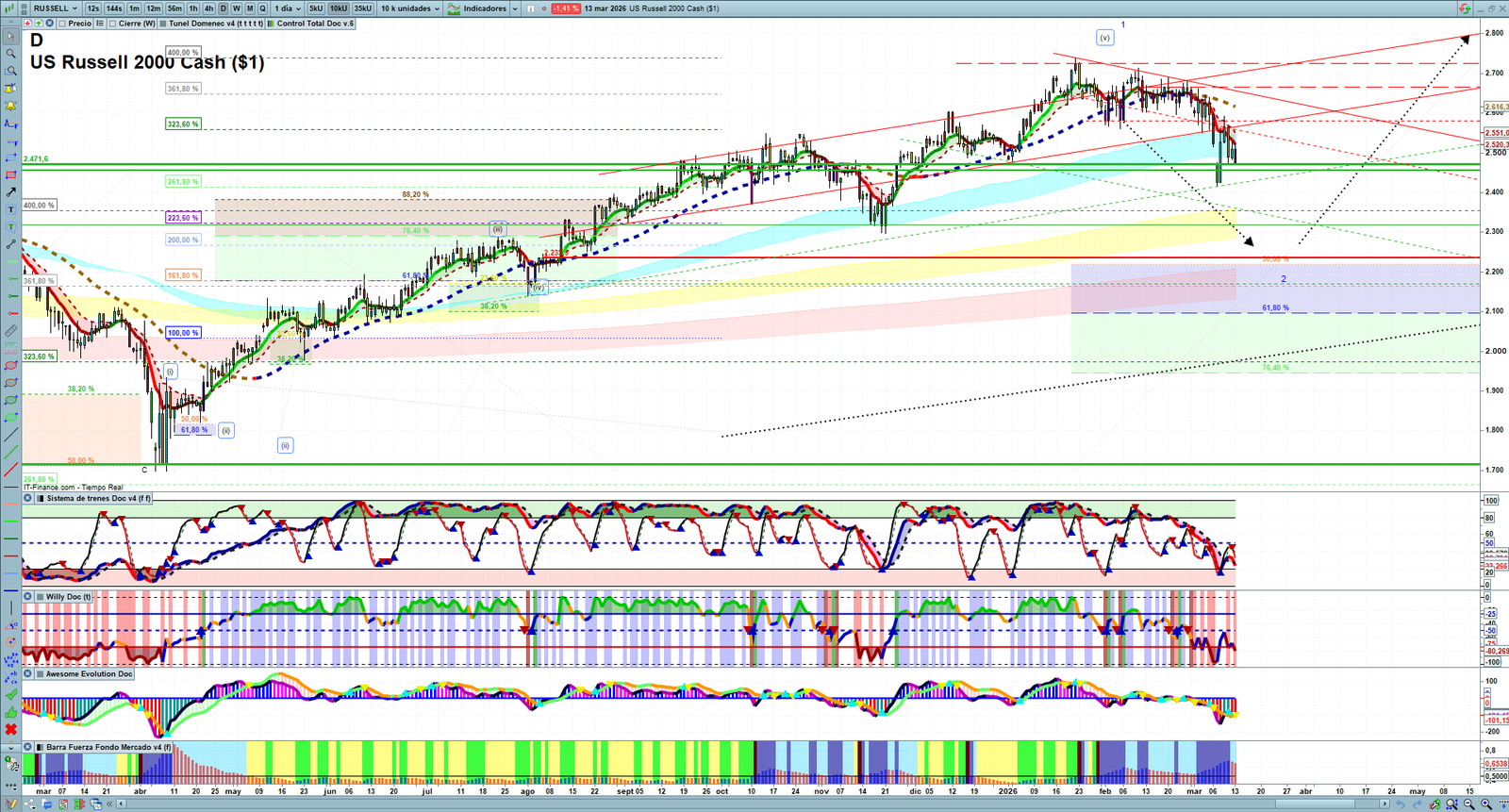
Task: Open the list icon menu beside Precio
Action: pos(100,23)
